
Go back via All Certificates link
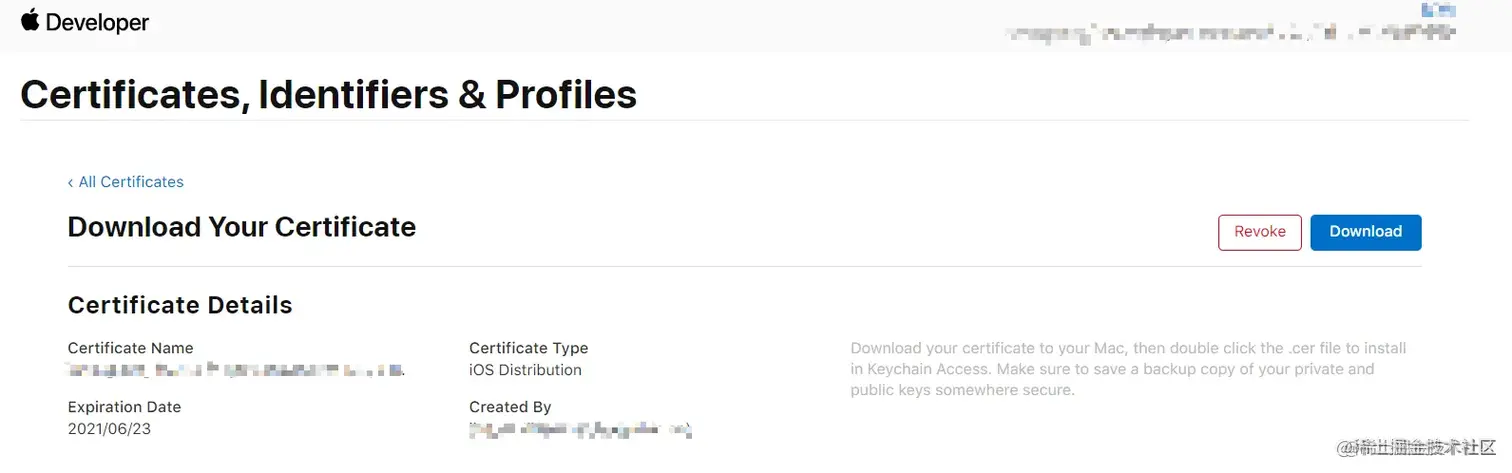click(131, 182)
